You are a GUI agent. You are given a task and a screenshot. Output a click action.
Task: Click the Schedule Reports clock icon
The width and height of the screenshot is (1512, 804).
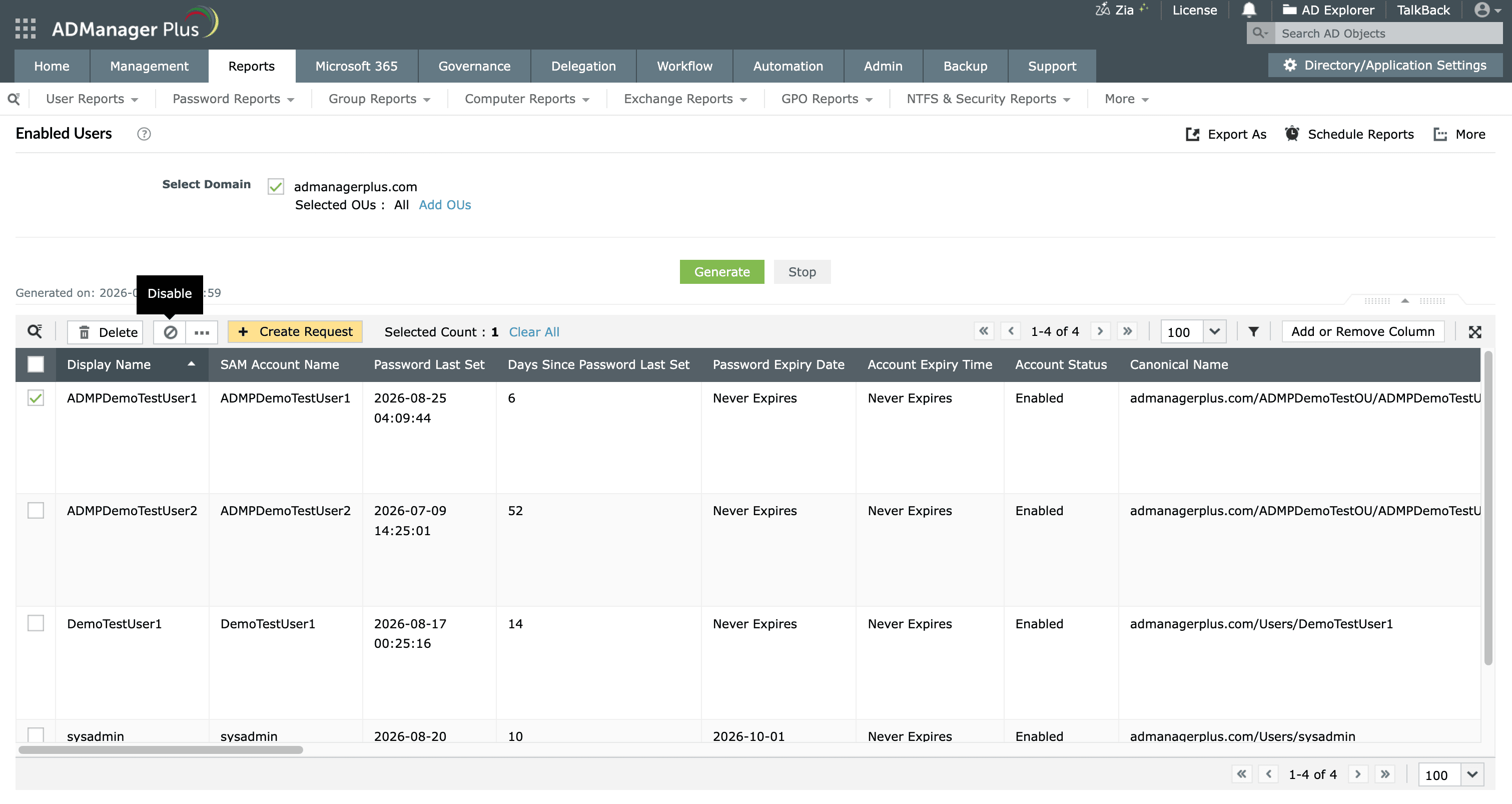tap(1292, 134)
